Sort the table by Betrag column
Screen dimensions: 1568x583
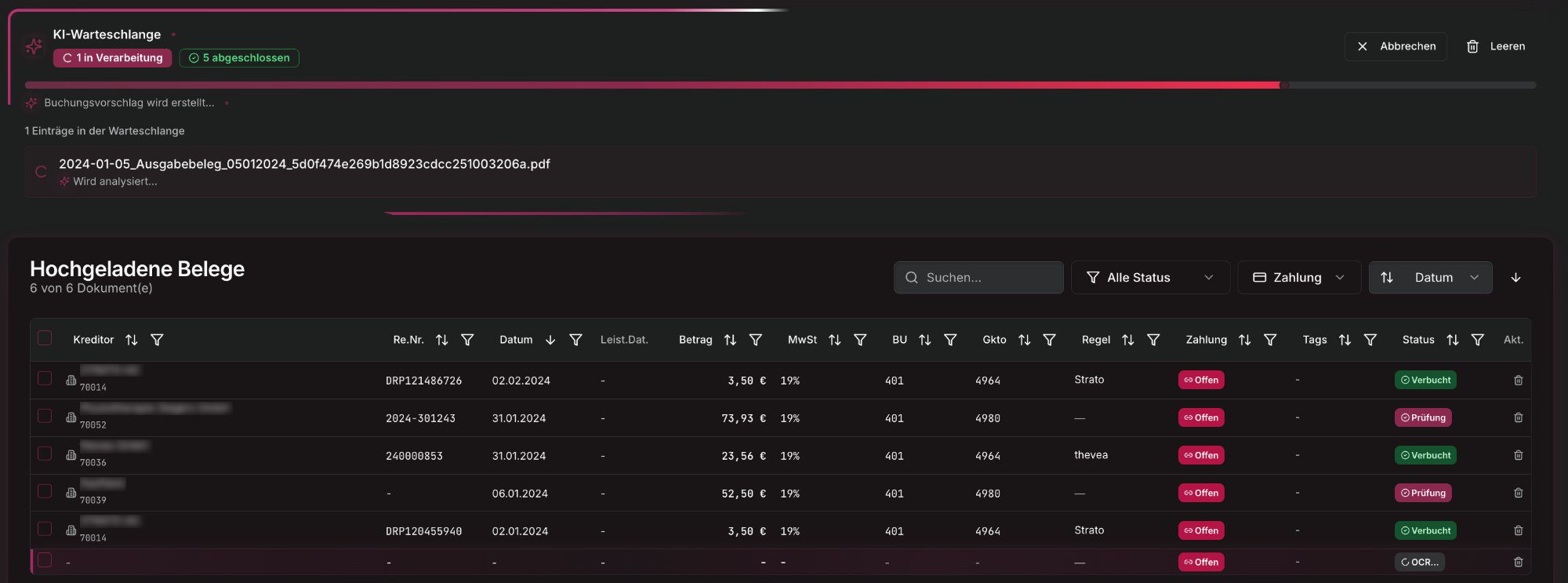tap(730, 340)
